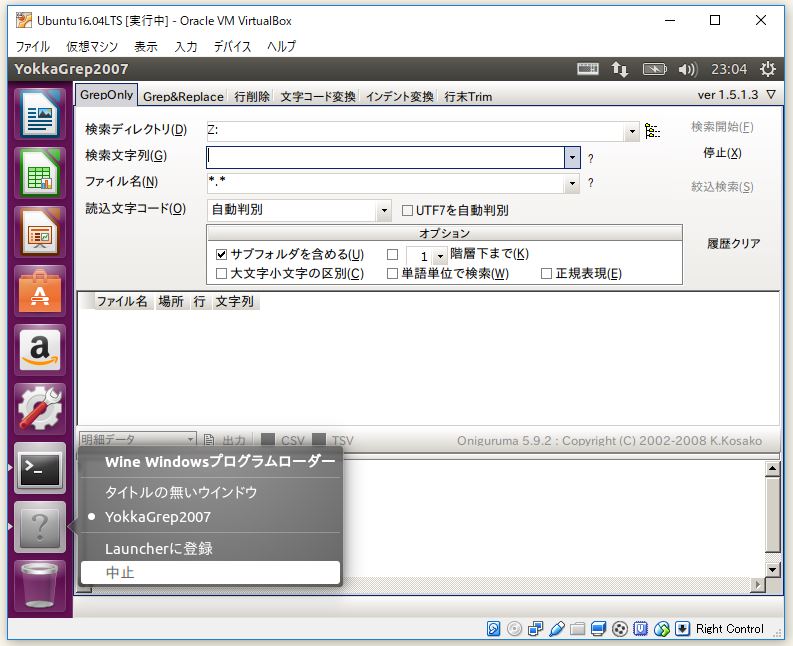Sort results by 文字列 column header
Image resolution: width=793 pixels, height=646 pixels.
click(x=235, y=302)
